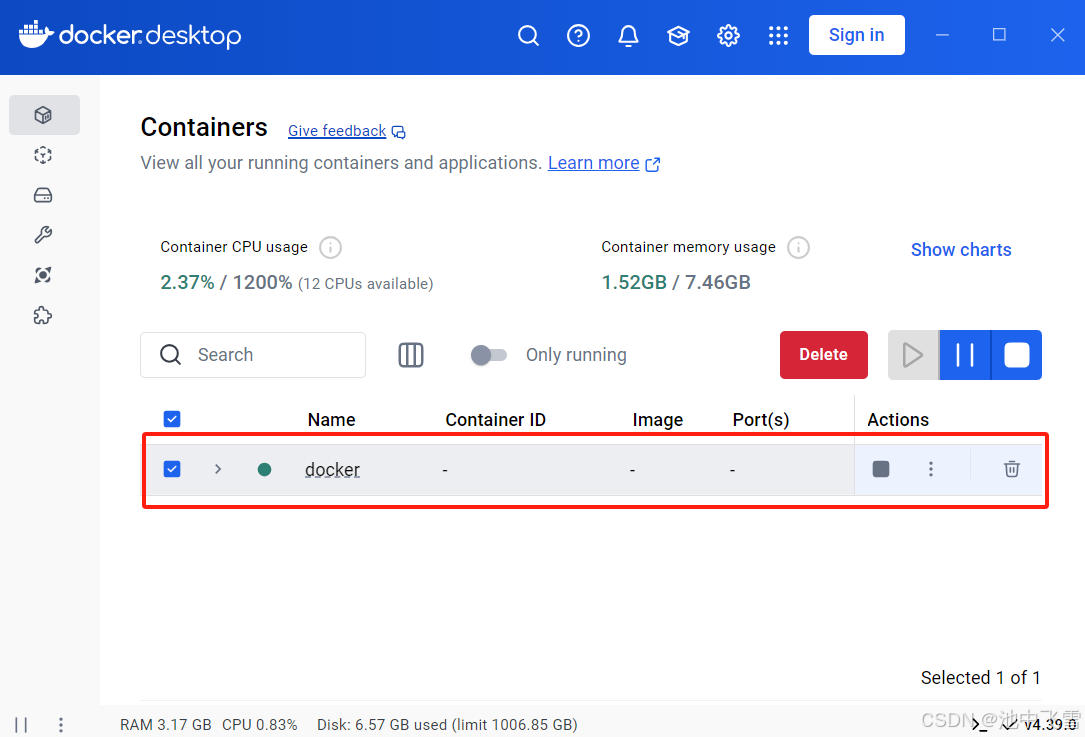Show info for Container CPU usage
This screenshot has width=1085, height=737.
coord(330,247)
